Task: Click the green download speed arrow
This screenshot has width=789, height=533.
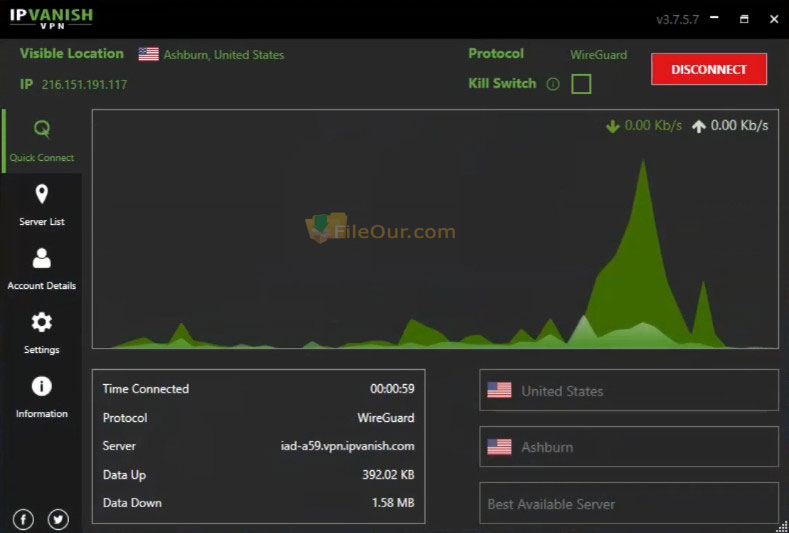Action: click(613, 126)
